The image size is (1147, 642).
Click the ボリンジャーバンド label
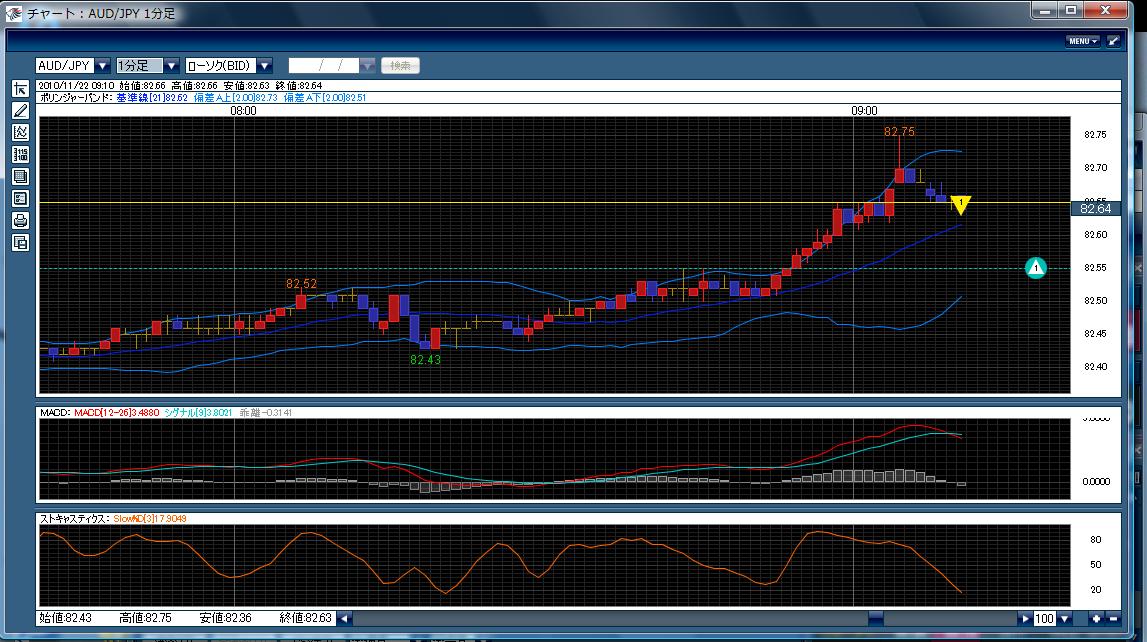coord(77,97)
